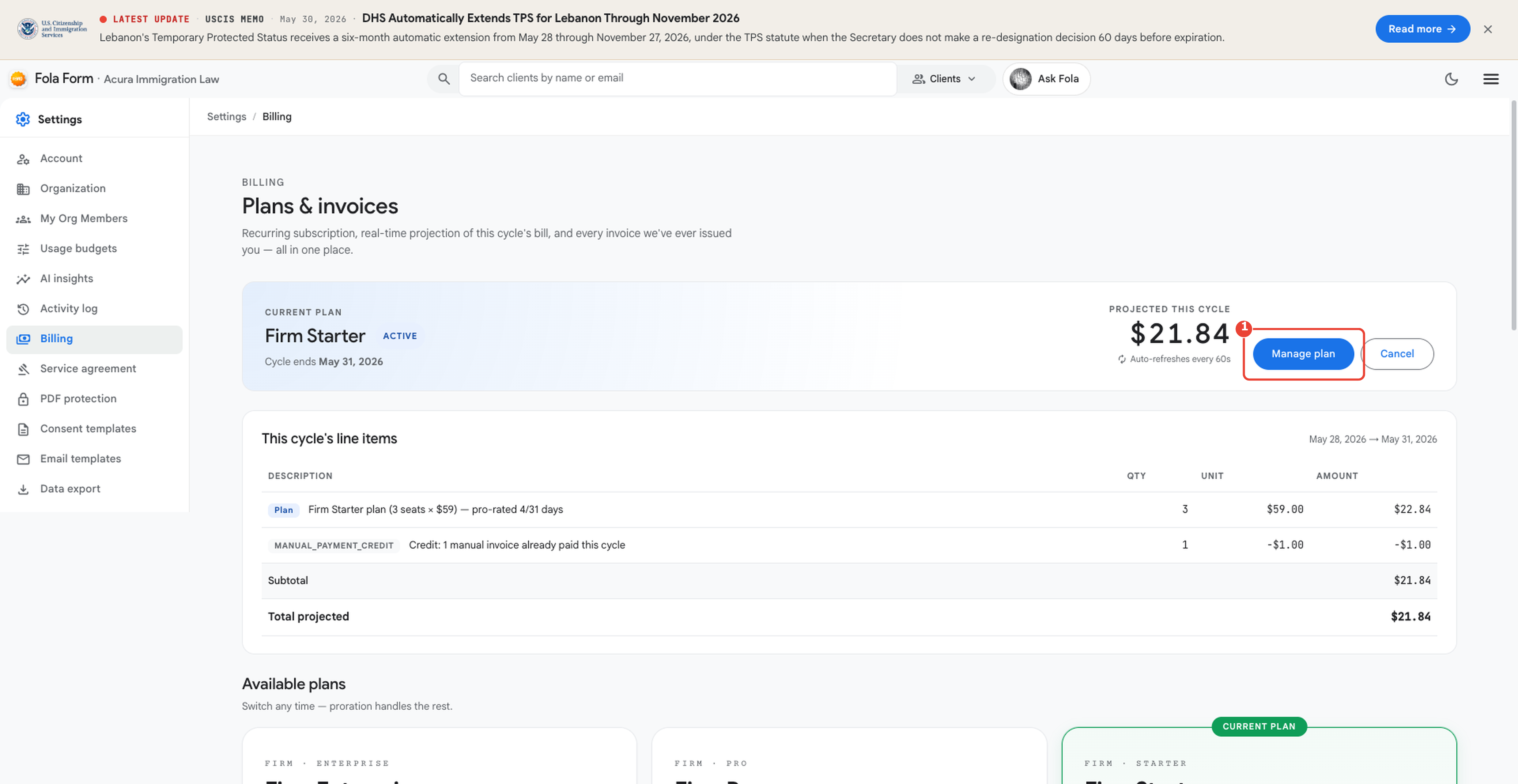
Task: Click the Settings sidebar heading
Action: pos(60,120)
